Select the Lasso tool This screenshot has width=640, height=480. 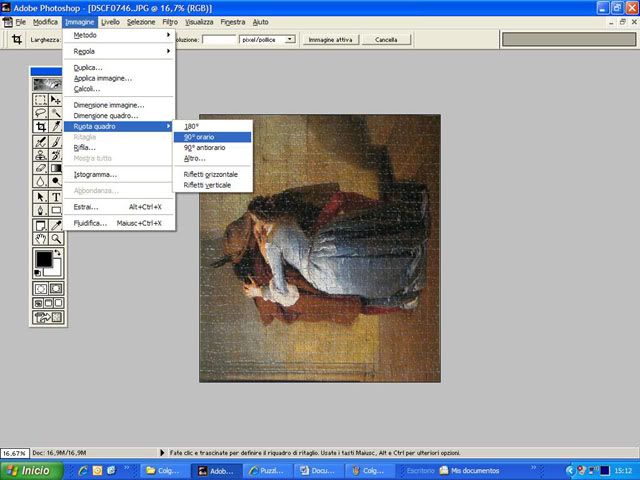(40, 113)
